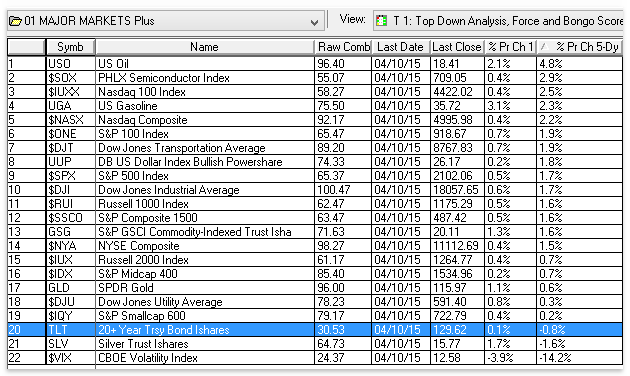Click the $VIX 1-day change -3.9%

(x=510, y=358)
